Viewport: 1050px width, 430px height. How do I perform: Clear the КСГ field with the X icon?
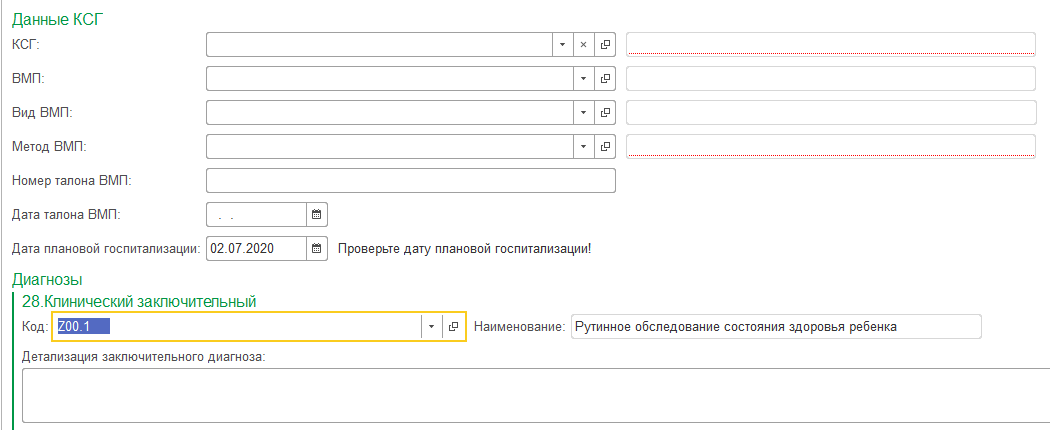584,45
